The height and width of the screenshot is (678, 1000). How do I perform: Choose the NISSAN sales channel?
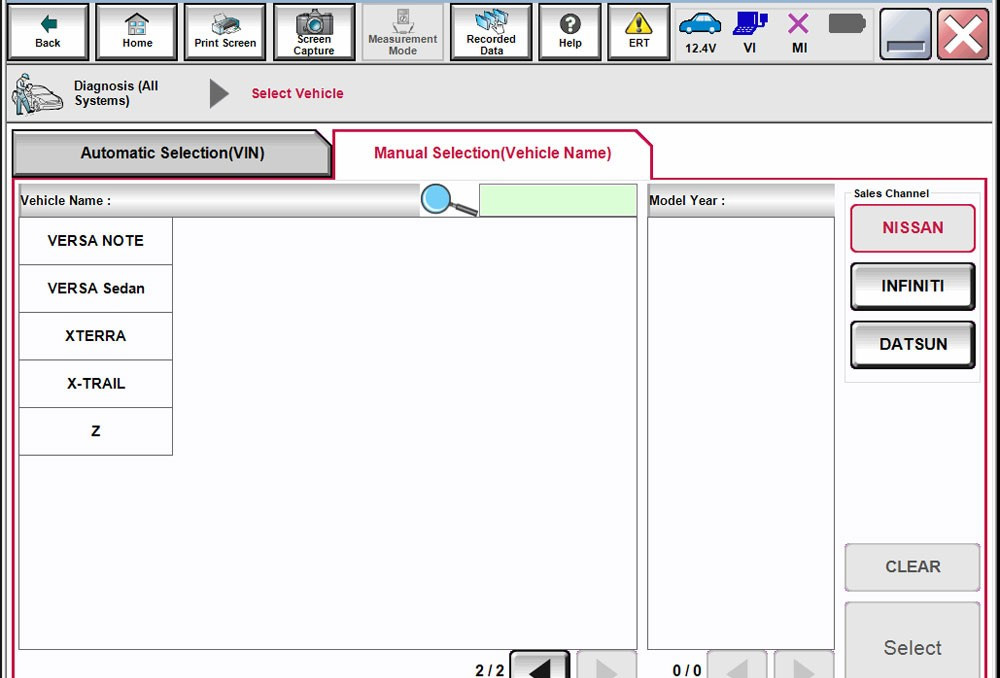(912, 228)
